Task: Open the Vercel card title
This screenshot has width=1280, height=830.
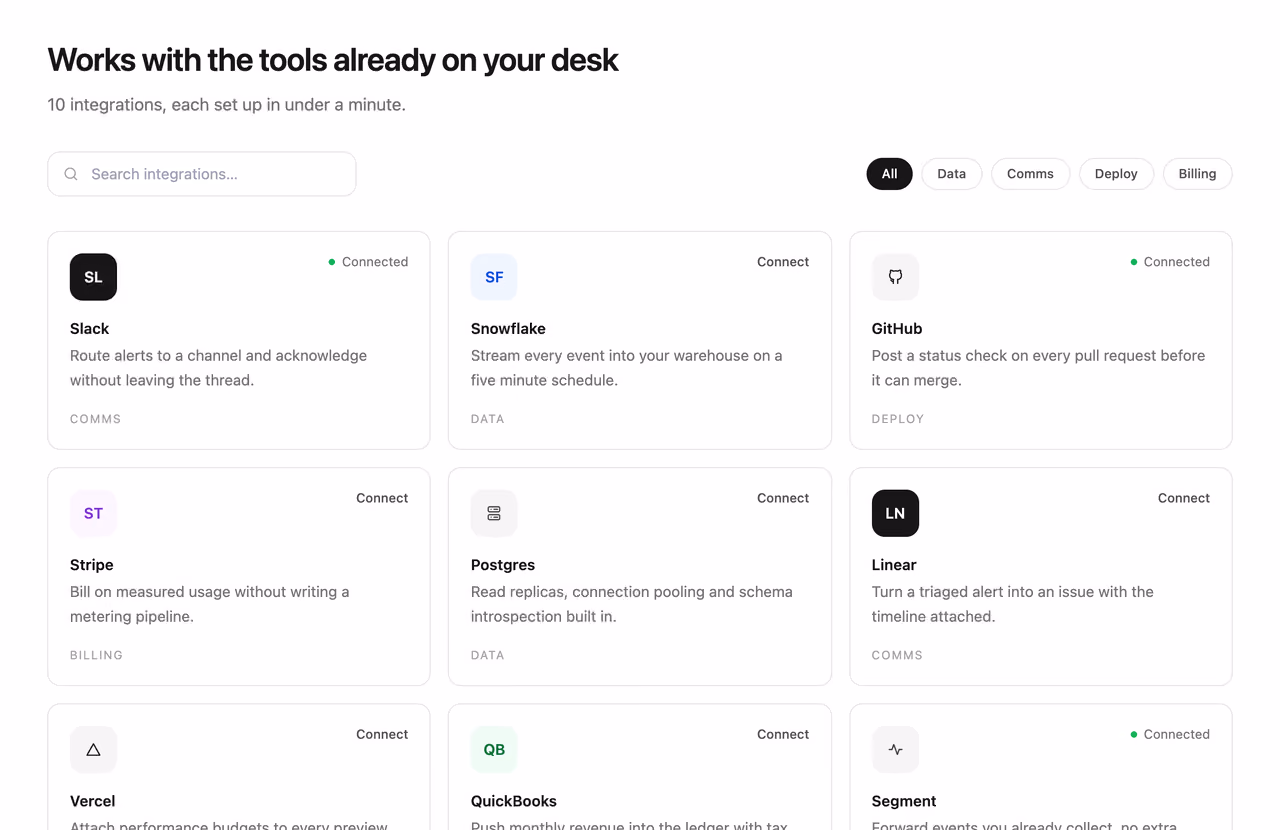Action: [92, 801]
